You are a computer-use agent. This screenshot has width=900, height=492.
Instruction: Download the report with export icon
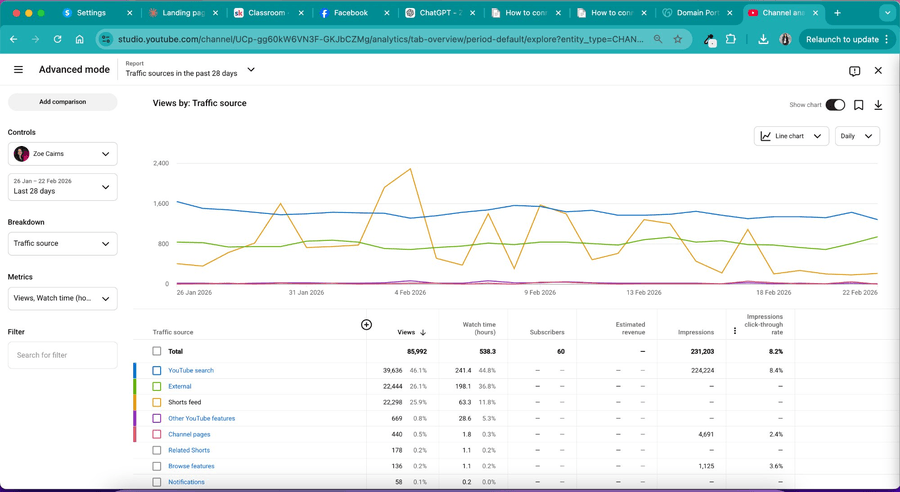tap(878, 105)
